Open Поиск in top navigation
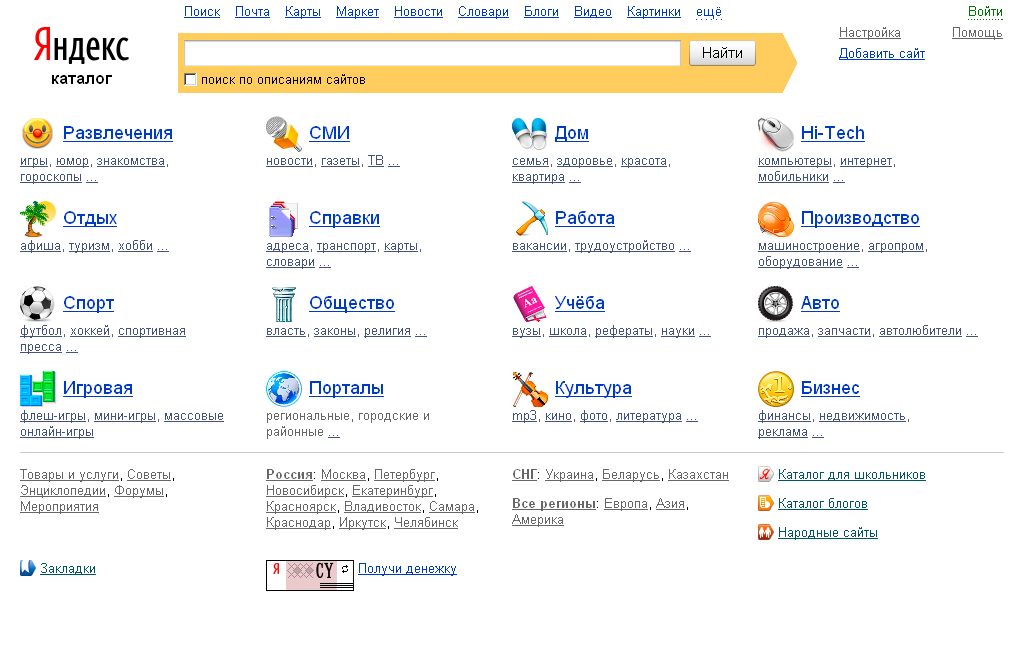The height and width of the screenshot is (660, 1024). tap(202, 12)
